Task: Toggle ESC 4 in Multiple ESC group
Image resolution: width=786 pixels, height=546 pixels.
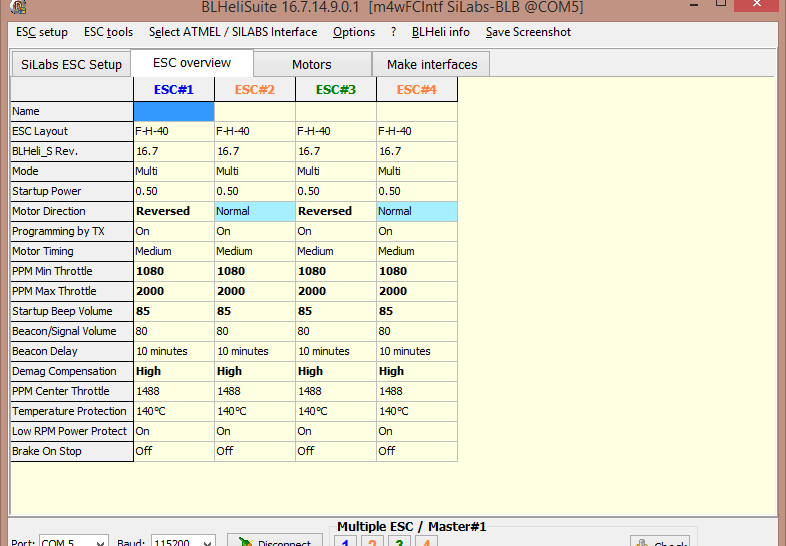Action: [x=426, y=541]
